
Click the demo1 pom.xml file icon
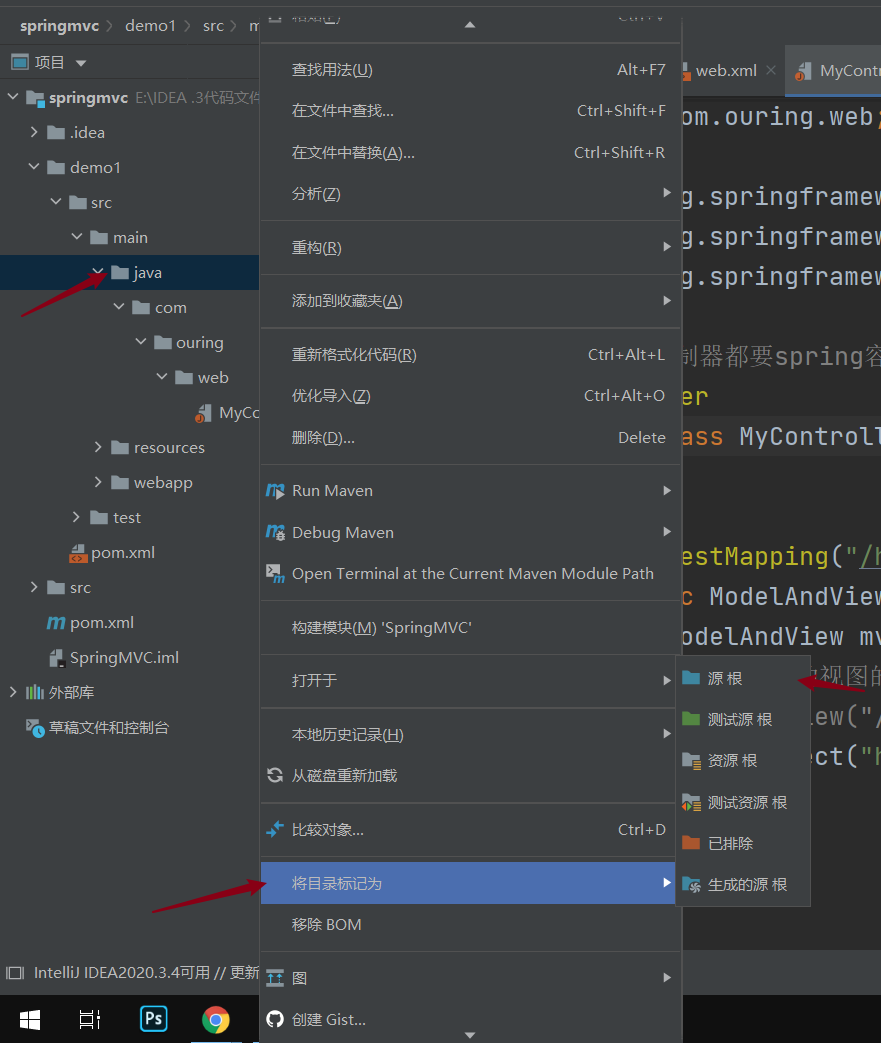click(79, 553)
